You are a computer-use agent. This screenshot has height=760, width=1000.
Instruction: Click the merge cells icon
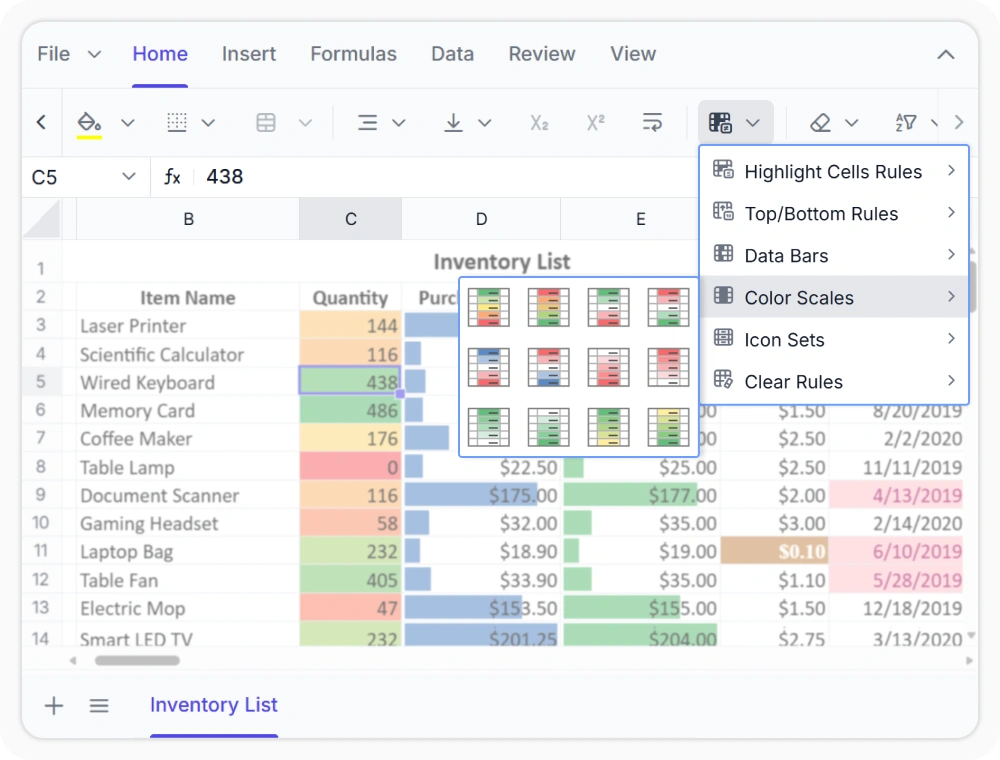[x=266, y=122]
